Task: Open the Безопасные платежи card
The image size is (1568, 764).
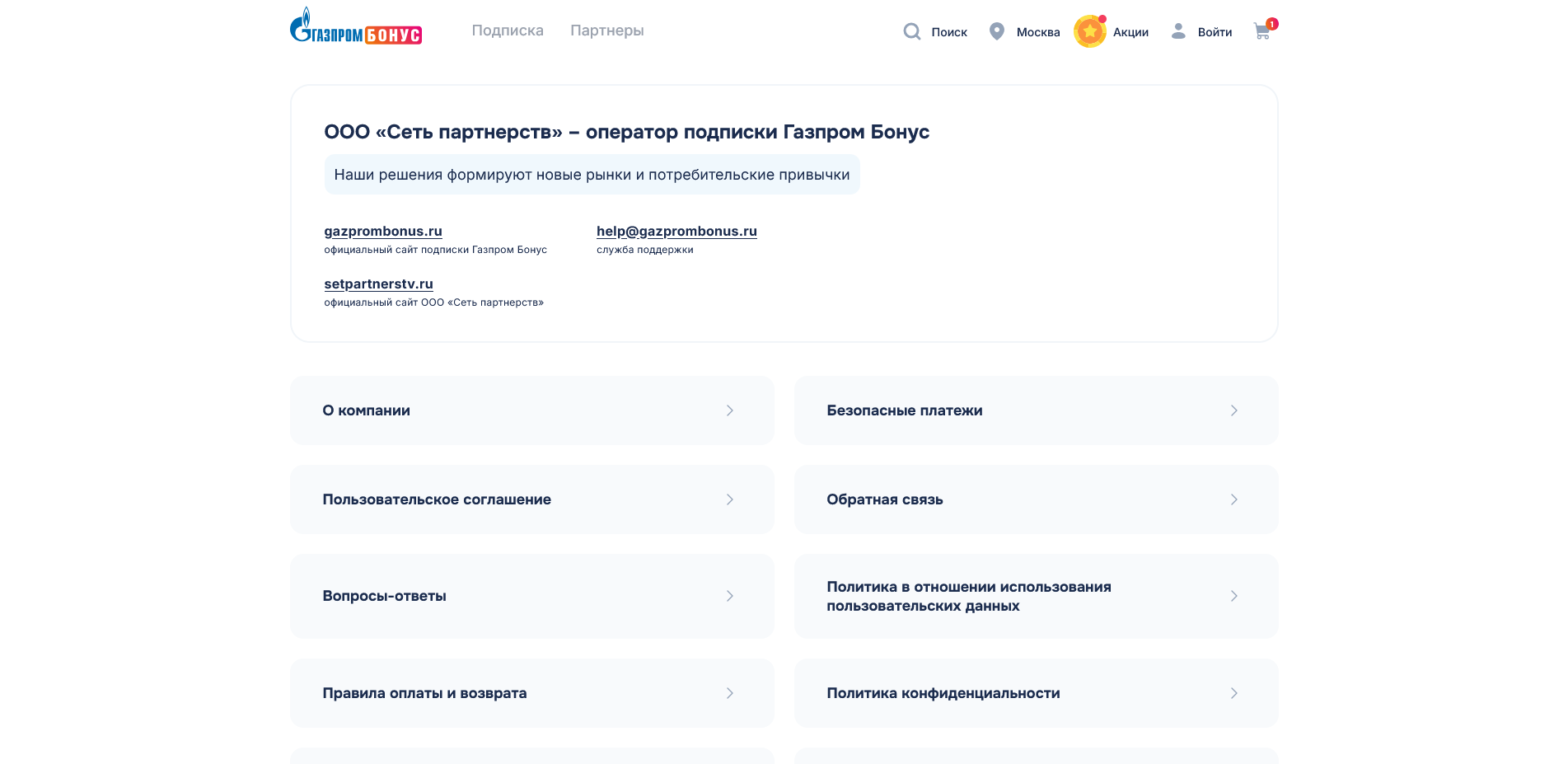Action: 1036,410
